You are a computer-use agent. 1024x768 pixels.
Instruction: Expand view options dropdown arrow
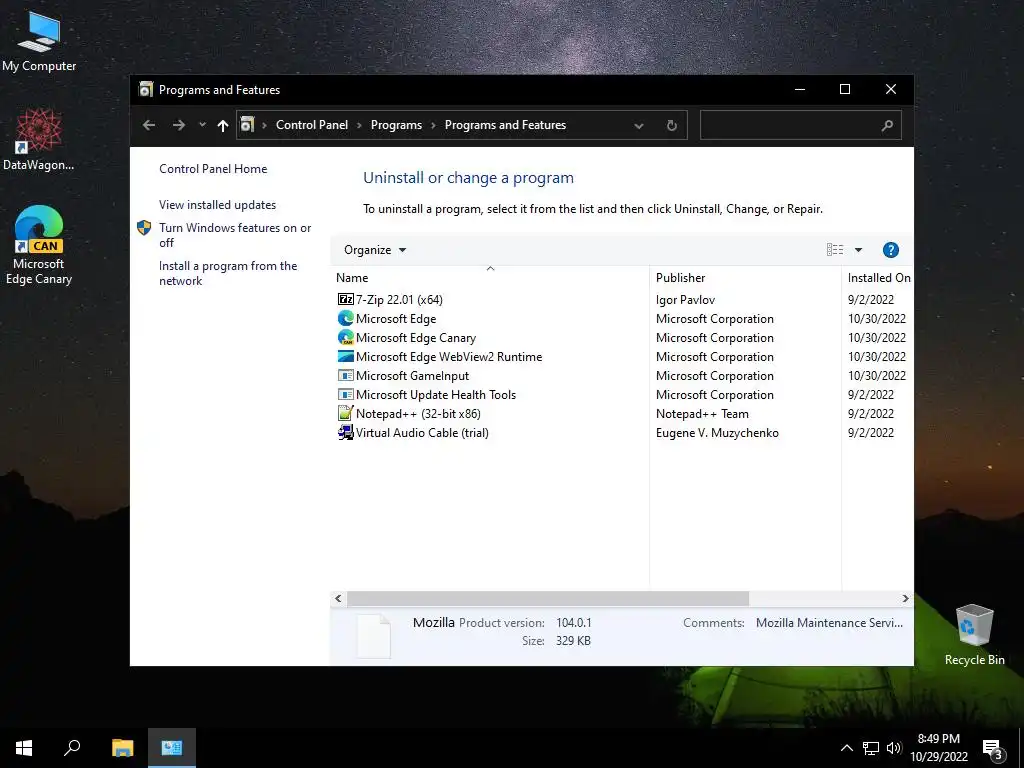coord(858,250)
